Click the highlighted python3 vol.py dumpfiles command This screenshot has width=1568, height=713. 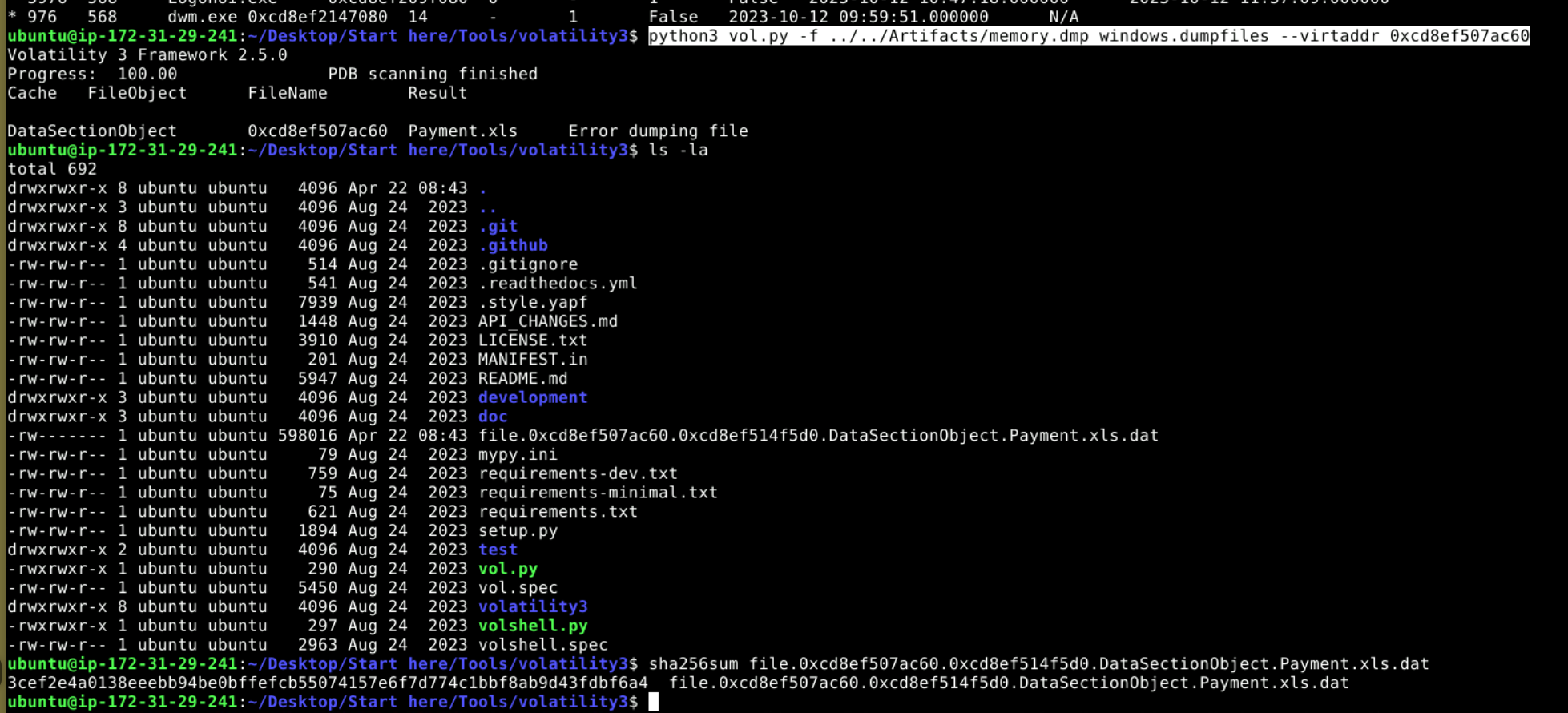tap(1088, 36)
